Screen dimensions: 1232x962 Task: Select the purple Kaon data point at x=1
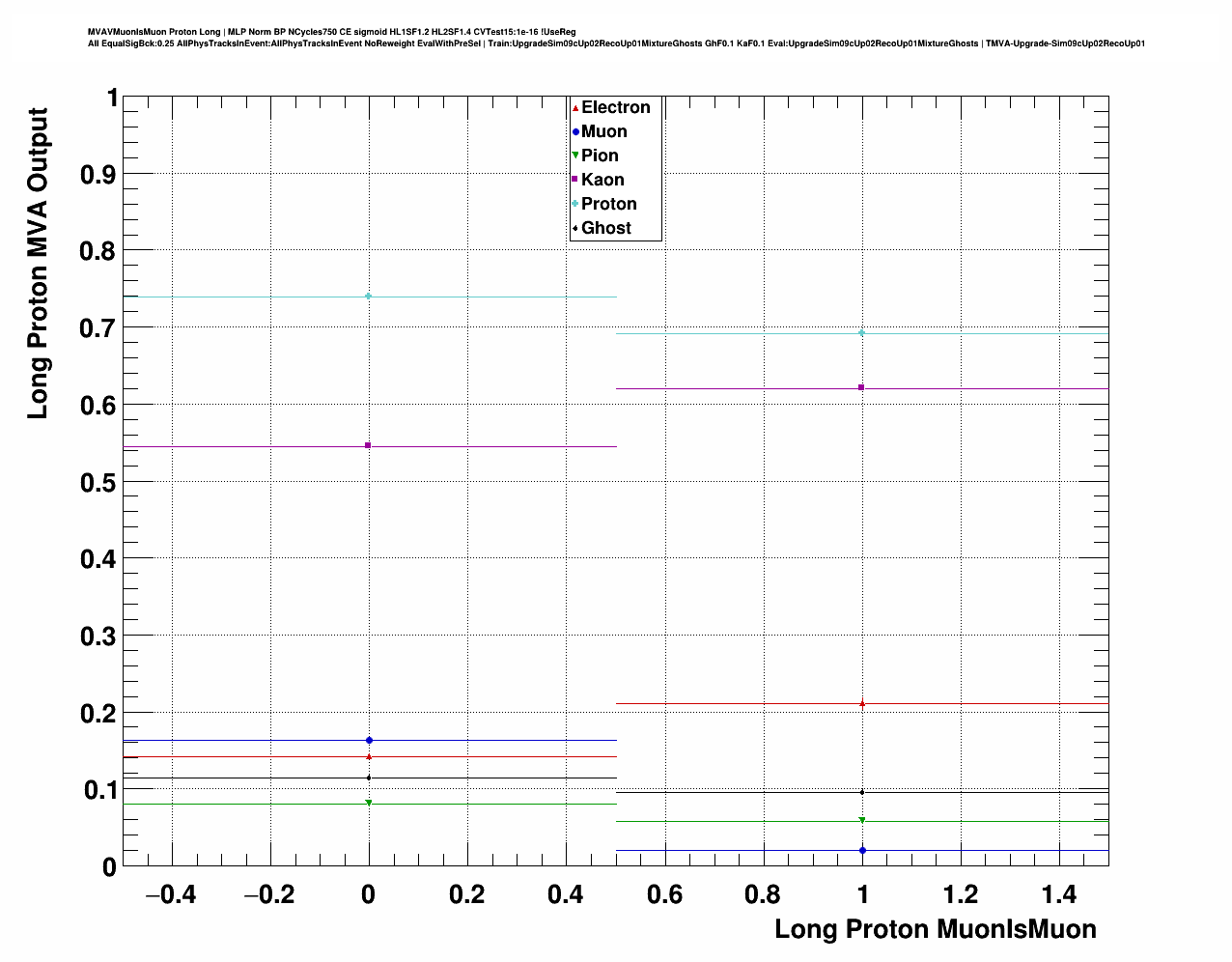coord(861,388)
